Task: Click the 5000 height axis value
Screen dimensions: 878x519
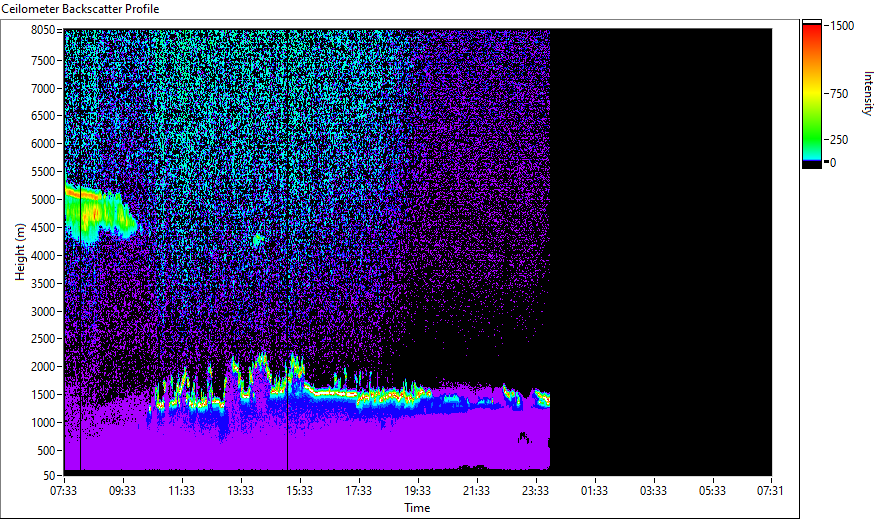Action: (x=43, y=200)
